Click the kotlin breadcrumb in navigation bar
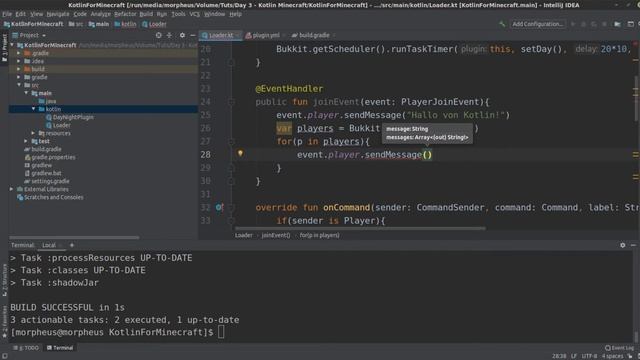The height and width of the screenshot is (360, 640). point(126,24)
